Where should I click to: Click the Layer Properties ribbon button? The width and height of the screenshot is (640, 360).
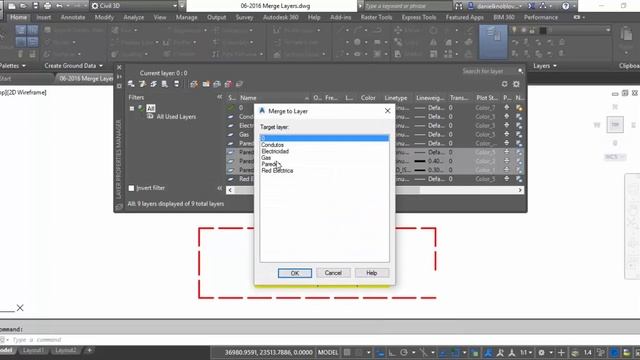point(493,42)
